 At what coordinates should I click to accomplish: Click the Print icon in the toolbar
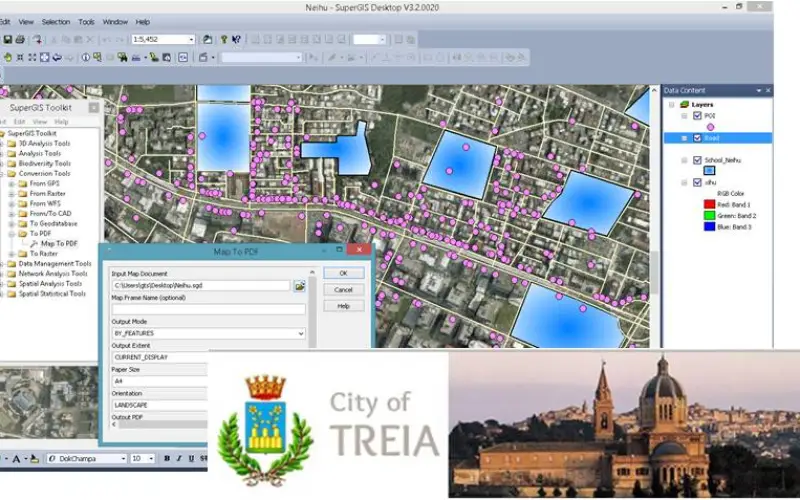click(x=20, y=39)
